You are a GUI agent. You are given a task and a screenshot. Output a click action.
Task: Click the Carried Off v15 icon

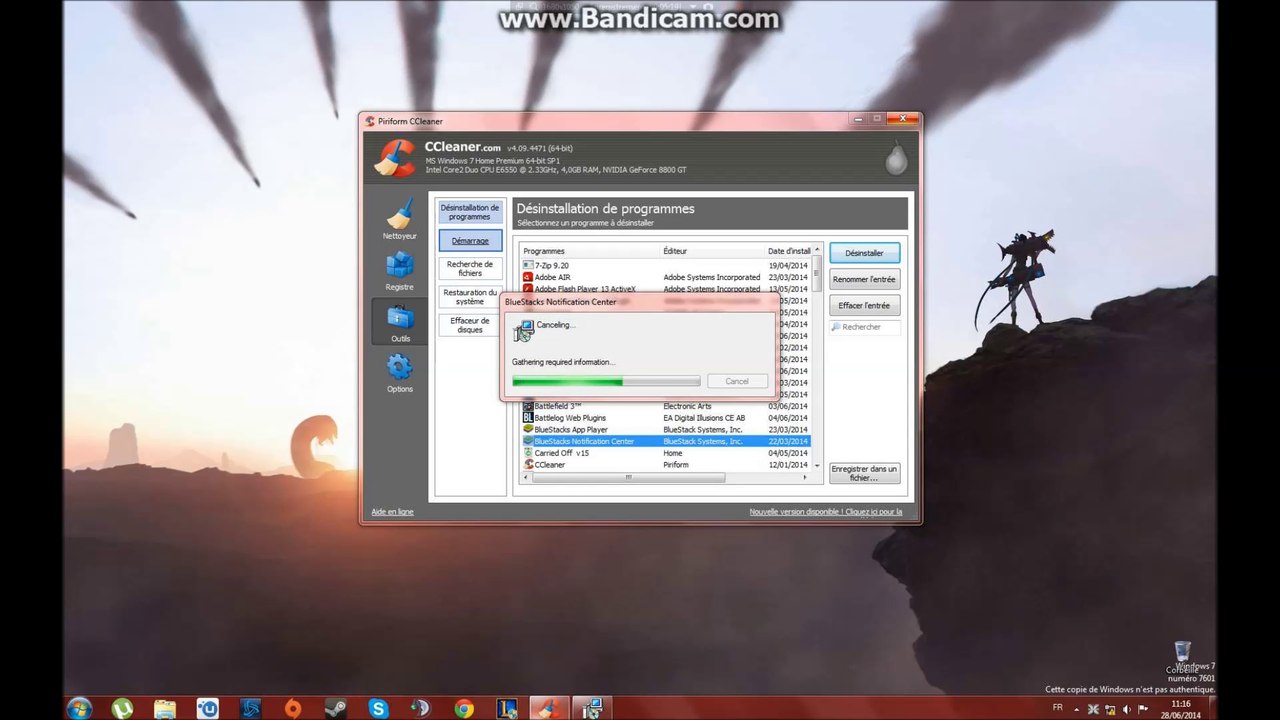[x=527, y=453]
